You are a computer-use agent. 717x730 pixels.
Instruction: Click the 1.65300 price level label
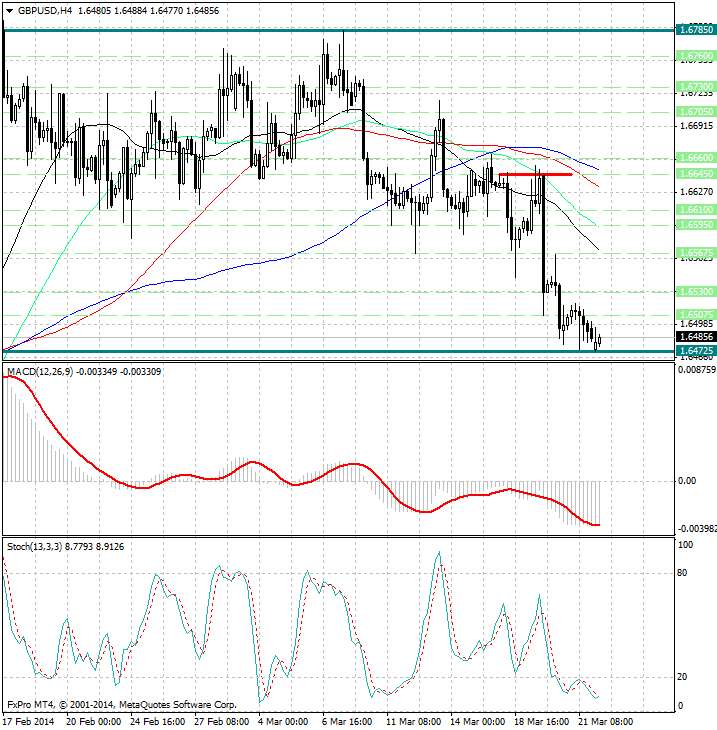click(x=694, y=291)
